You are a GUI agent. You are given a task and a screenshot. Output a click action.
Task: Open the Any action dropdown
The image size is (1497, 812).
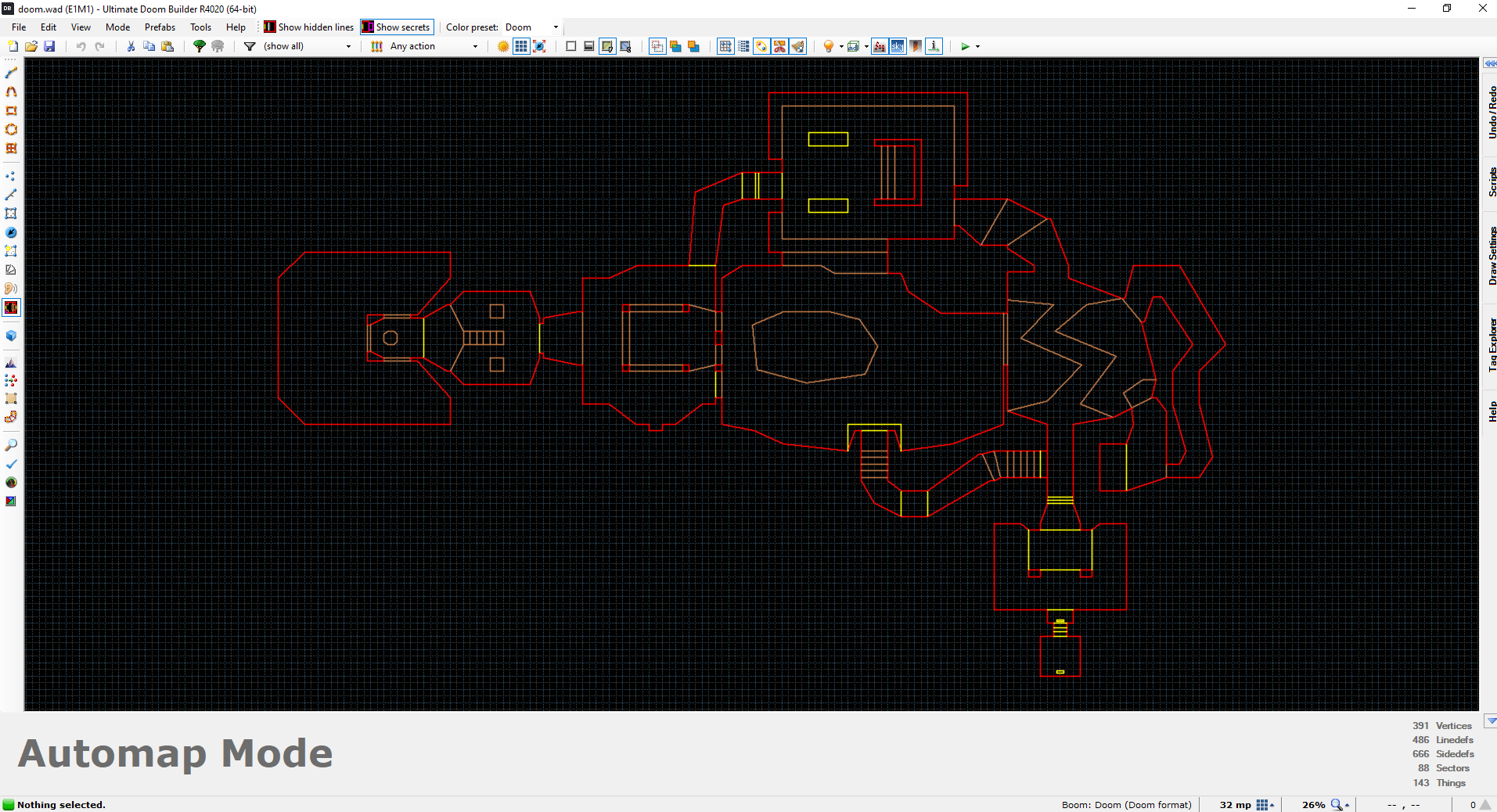click(x=474, y=46)
